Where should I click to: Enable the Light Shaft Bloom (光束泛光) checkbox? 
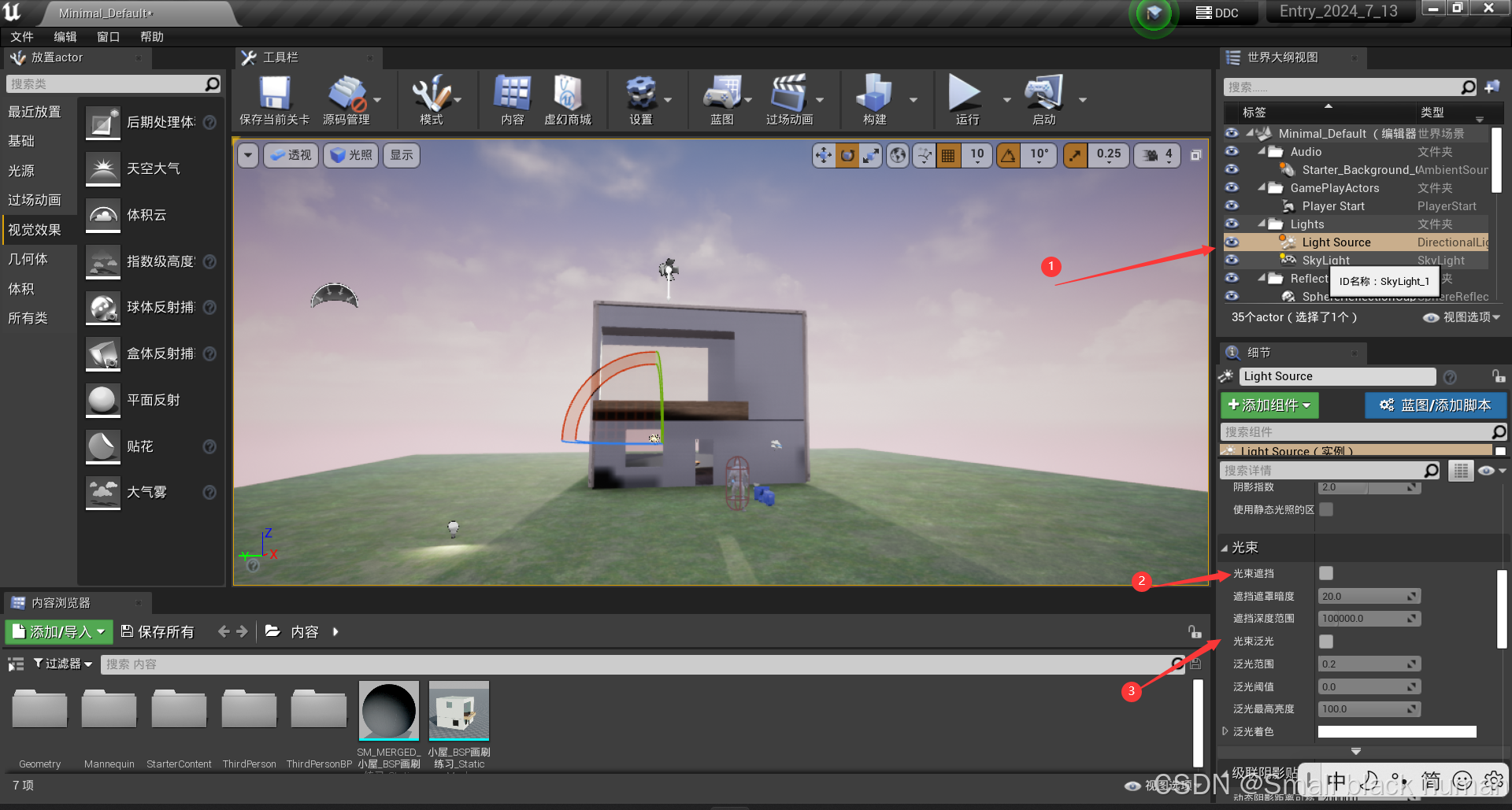1326,642
